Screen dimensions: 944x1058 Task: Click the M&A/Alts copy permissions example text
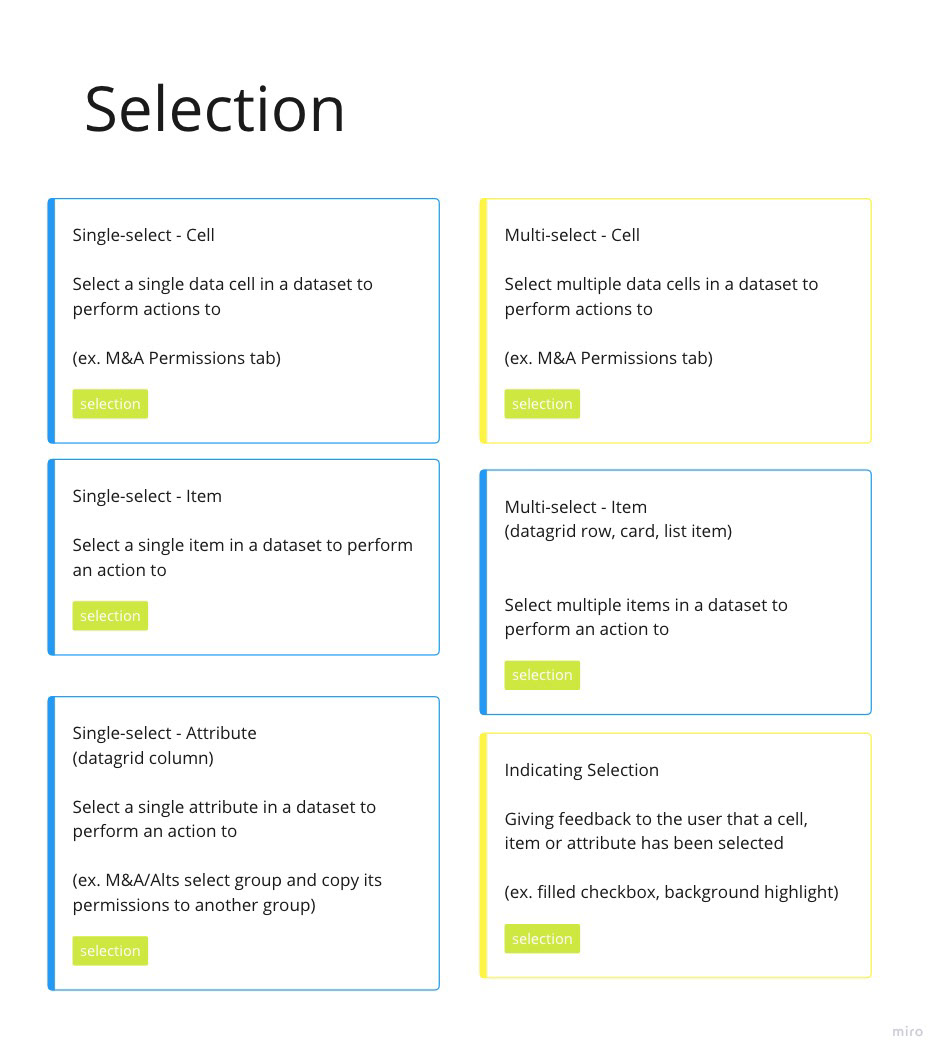click(227, 892)
